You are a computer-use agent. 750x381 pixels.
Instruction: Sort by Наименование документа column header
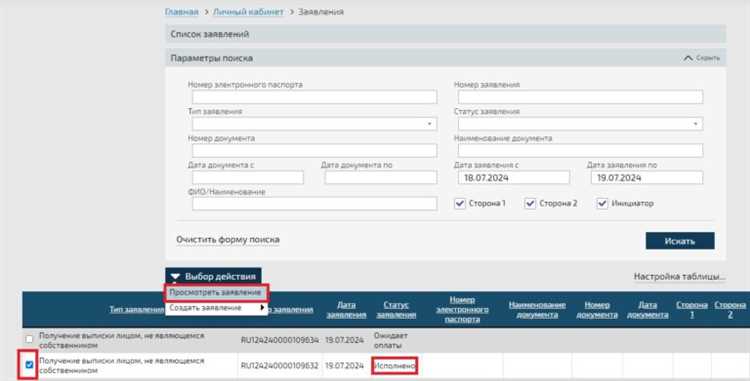[537, 309]
